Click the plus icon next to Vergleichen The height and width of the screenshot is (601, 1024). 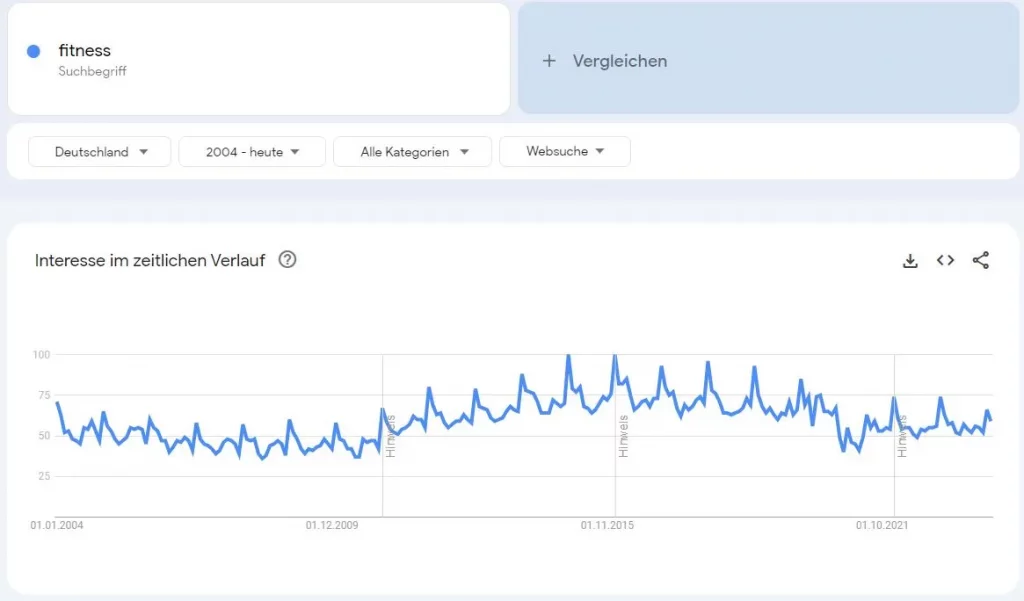(548, 61)
